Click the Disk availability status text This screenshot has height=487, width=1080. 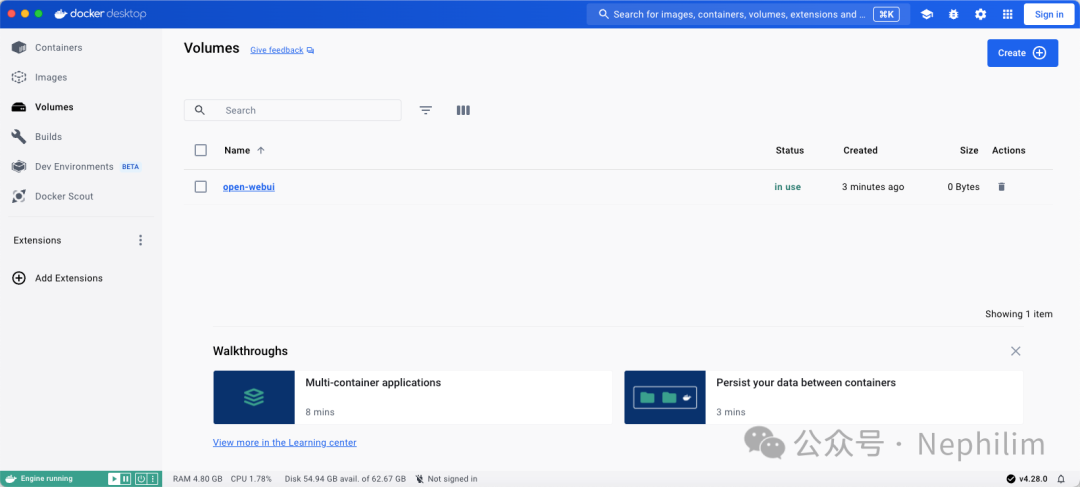point(345,479)
